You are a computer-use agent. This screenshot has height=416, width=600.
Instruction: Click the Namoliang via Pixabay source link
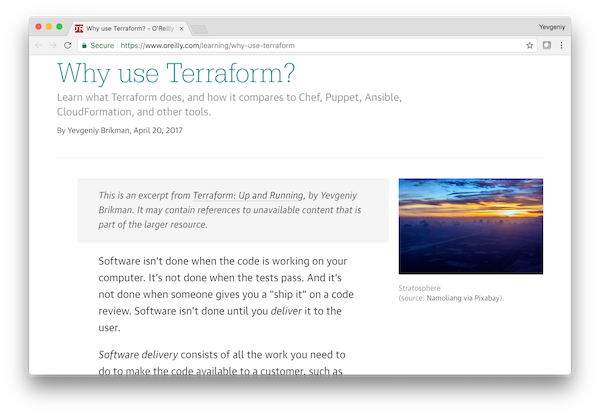463,298
